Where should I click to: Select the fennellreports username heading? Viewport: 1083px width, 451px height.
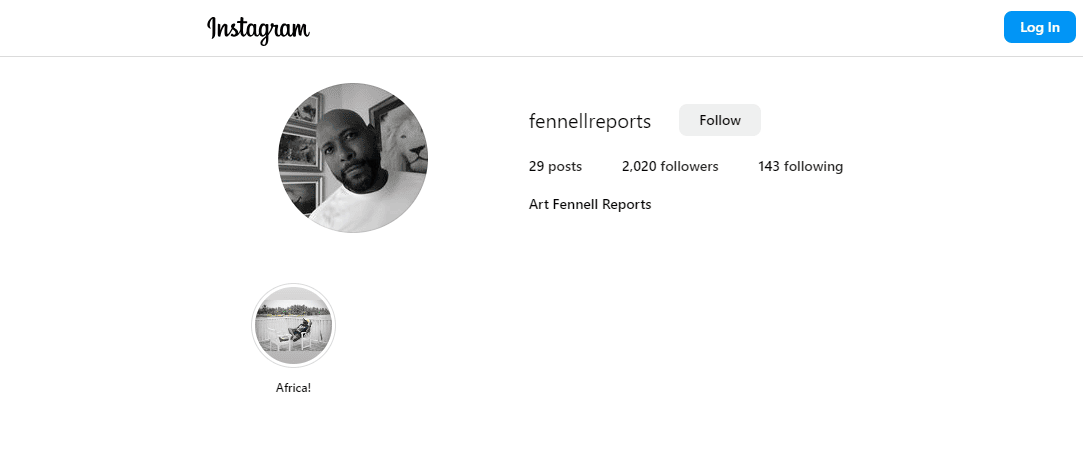tap(590, 122)
